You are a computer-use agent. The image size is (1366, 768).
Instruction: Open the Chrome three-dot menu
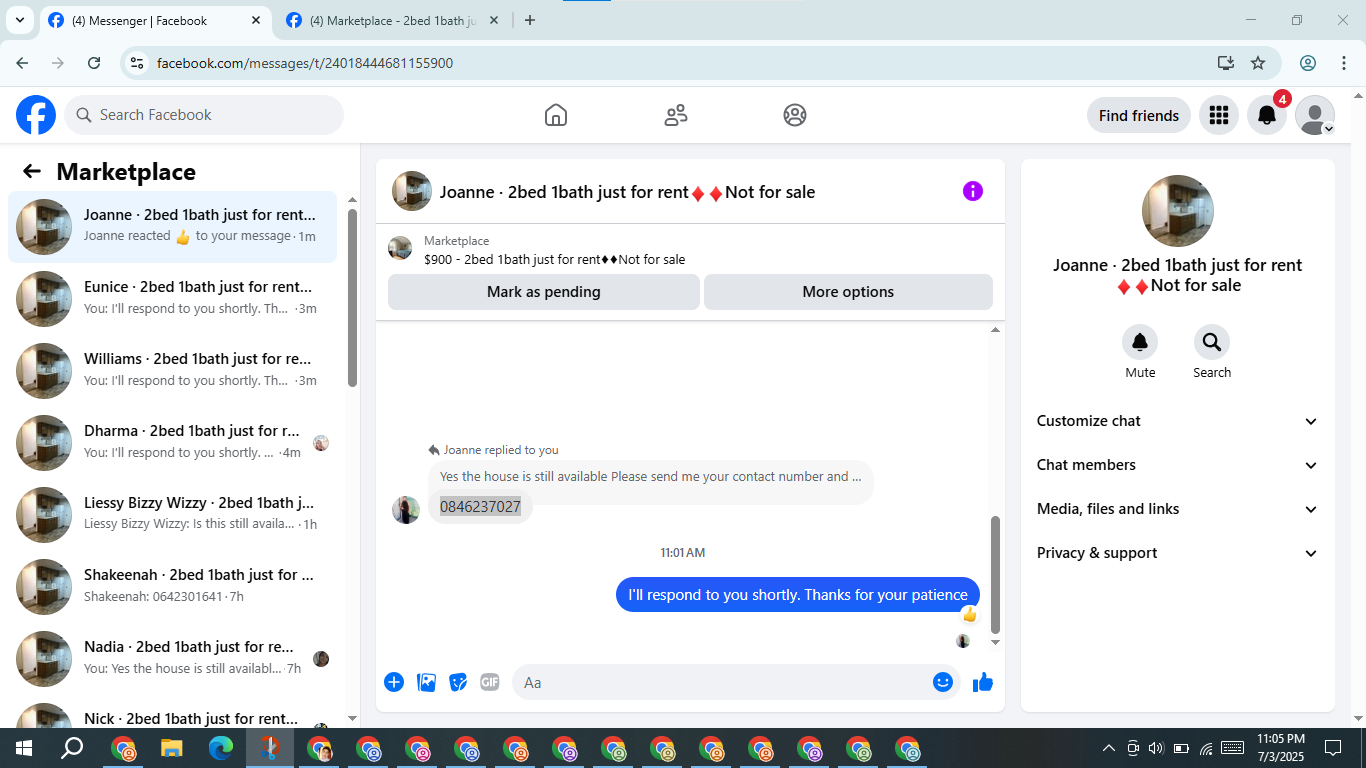(x=1344, y=63)
